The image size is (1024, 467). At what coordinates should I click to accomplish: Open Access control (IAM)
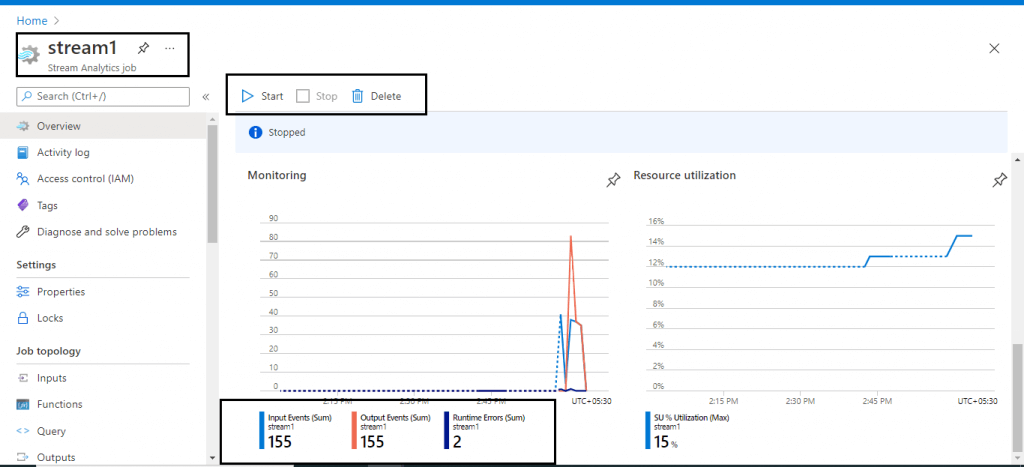(x=85, y=179)
